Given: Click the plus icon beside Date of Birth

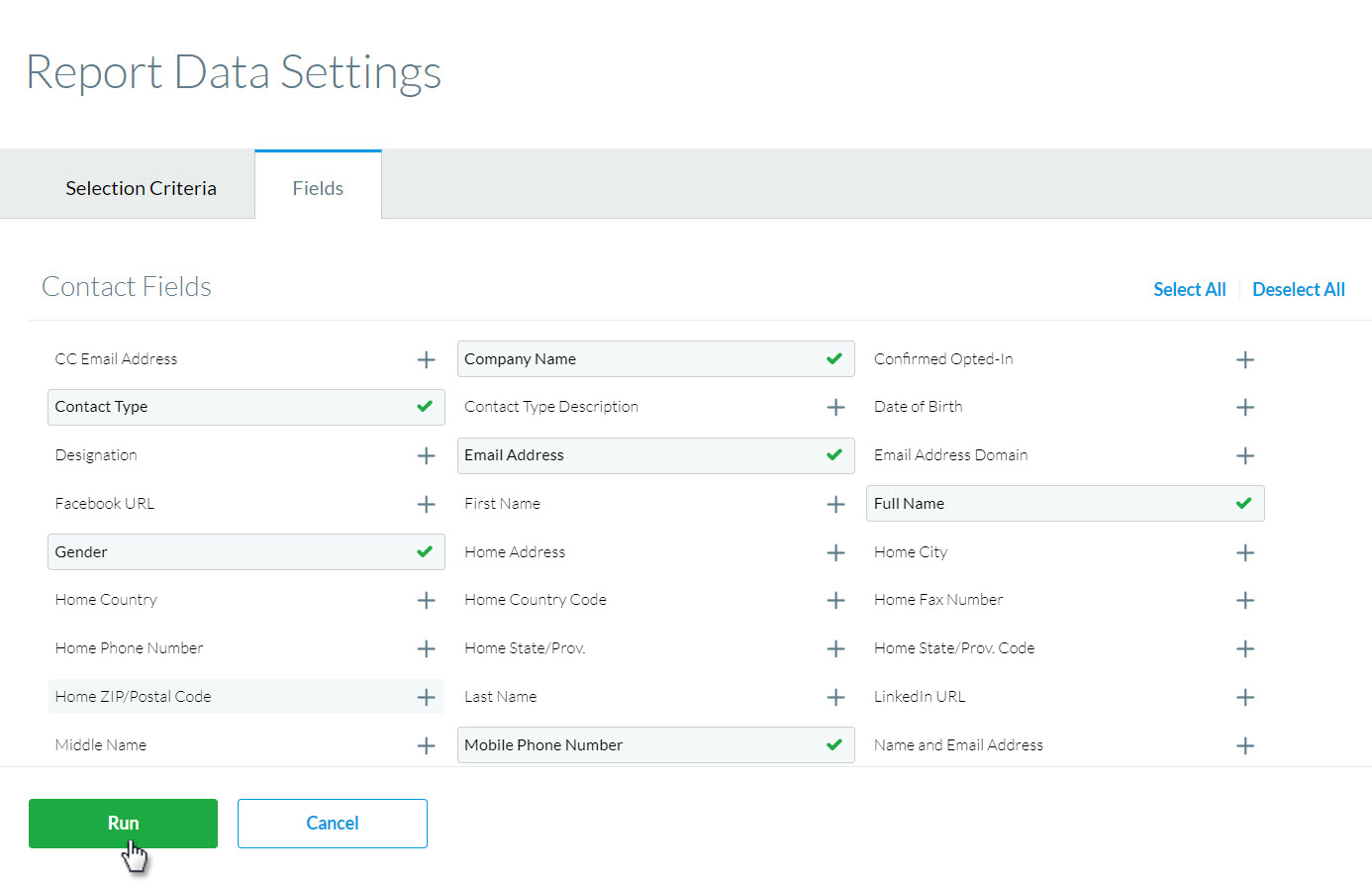Looking at the screenshot, I should coord(1245,408).
